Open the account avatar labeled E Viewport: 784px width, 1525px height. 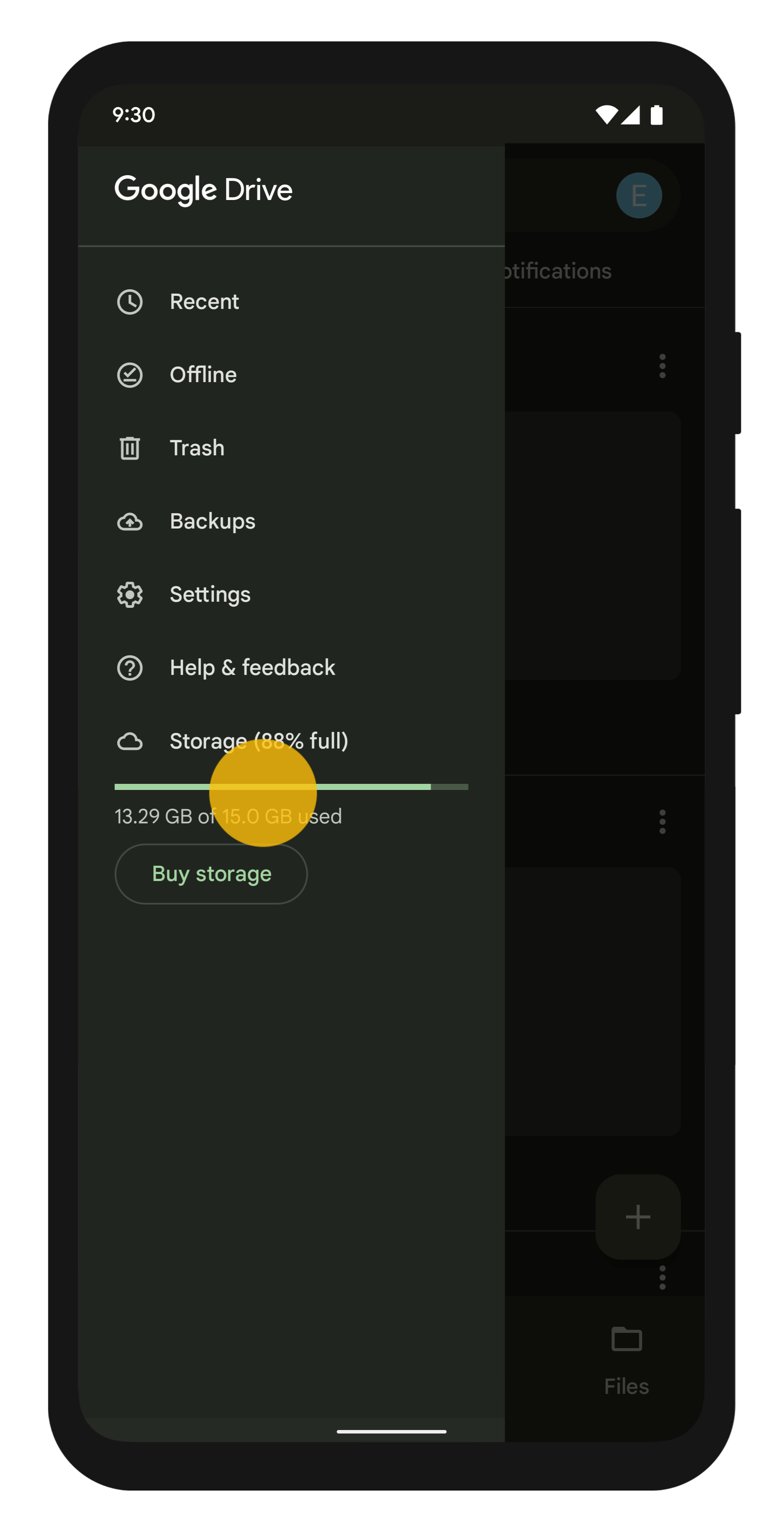point(639,195)
